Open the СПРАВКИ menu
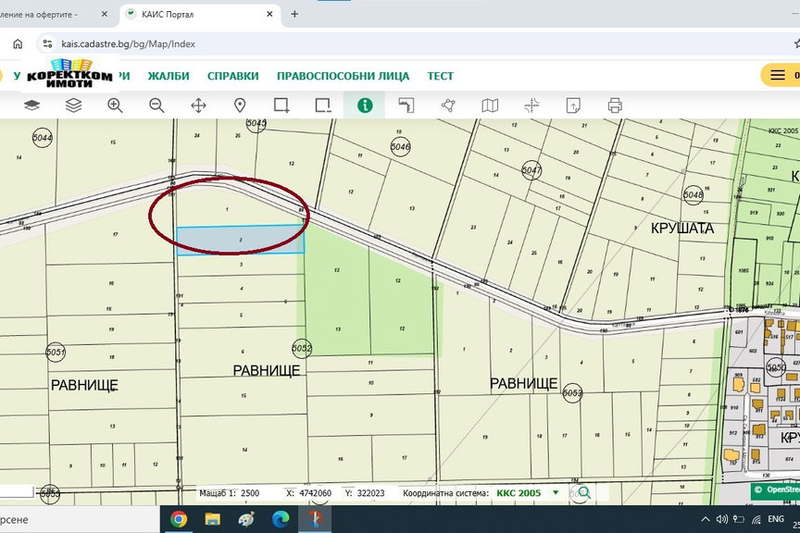The width and height of the screenshot is (800, 533). [x=233, y=76]
